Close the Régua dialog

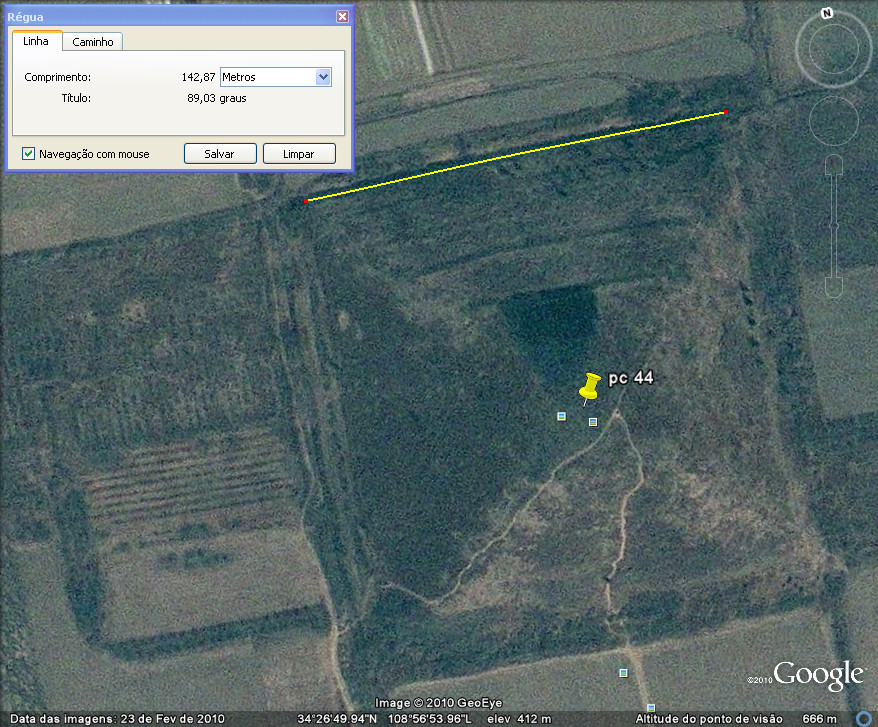coord(342,17)
